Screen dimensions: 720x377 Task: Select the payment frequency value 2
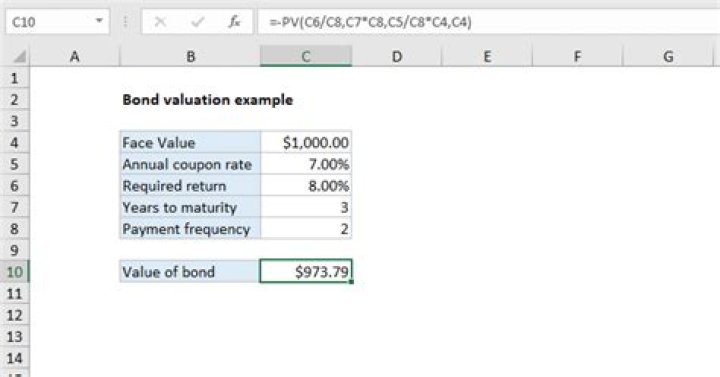point(306,229)
